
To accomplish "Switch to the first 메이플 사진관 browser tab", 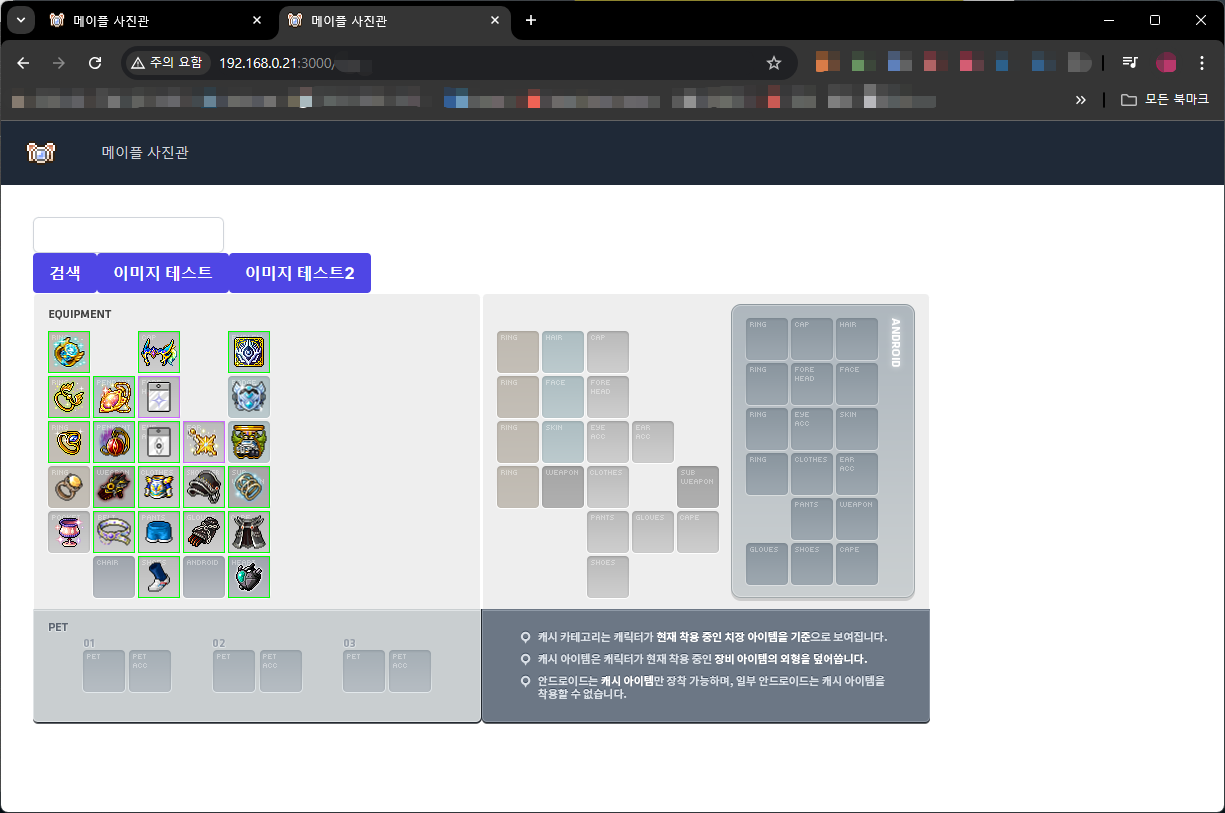I will (156, 21).
